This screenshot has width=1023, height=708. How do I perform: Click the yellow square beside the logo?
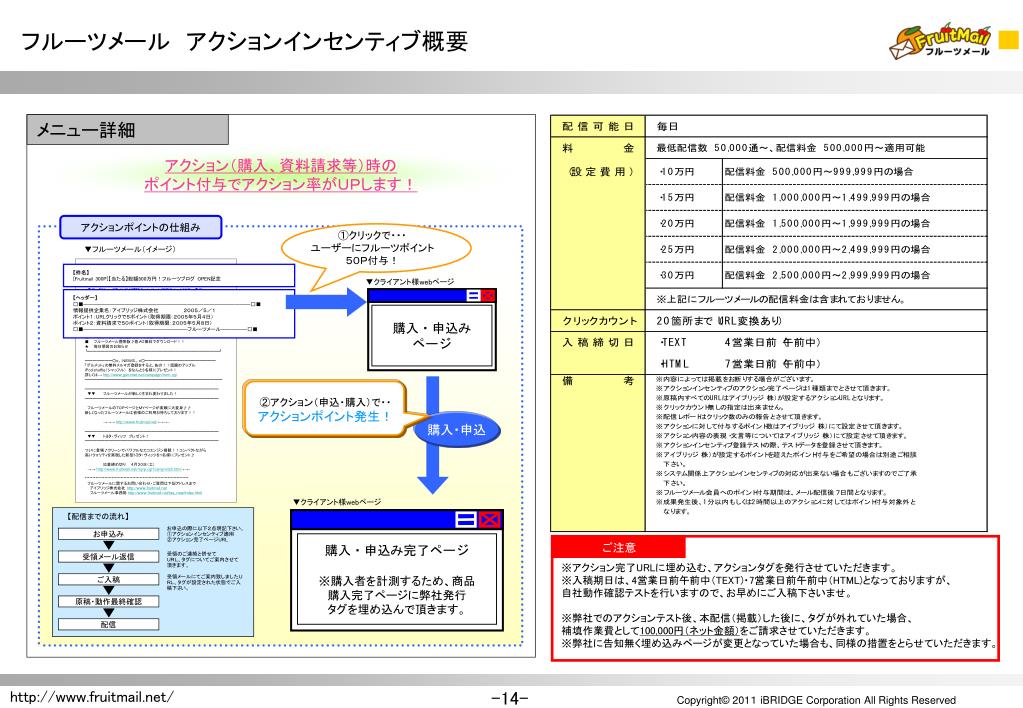click(x=1009, y=41)
